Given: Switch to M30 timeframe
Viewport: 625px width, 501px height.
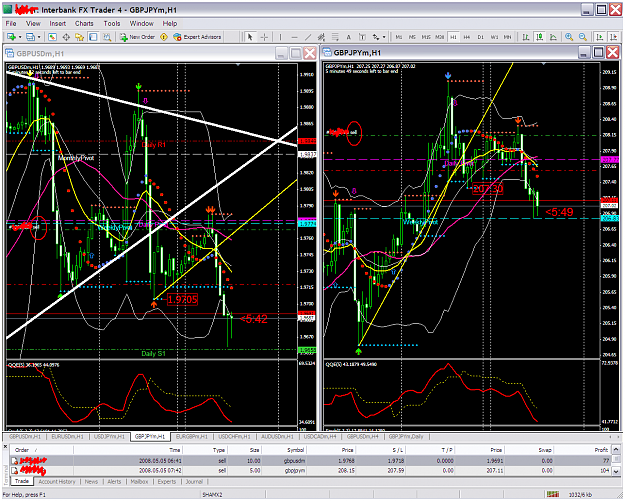Looking at the screenshot, I should pyautogui.click(x=440, y=37).
